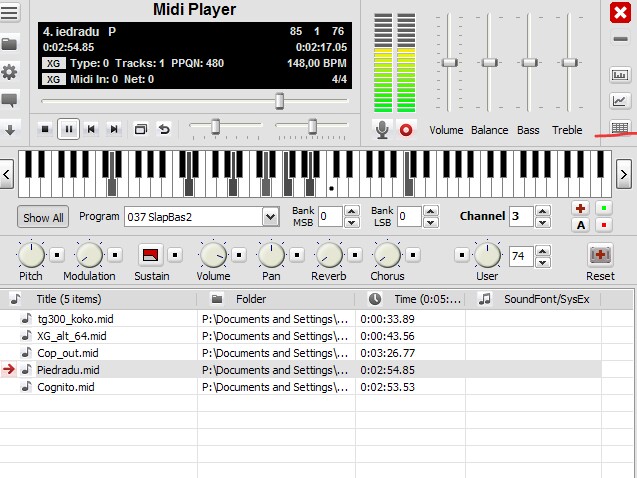This screenshot has height=478, width=637.
Task: Skip to the previous track
Action: (x=91, y=129)
